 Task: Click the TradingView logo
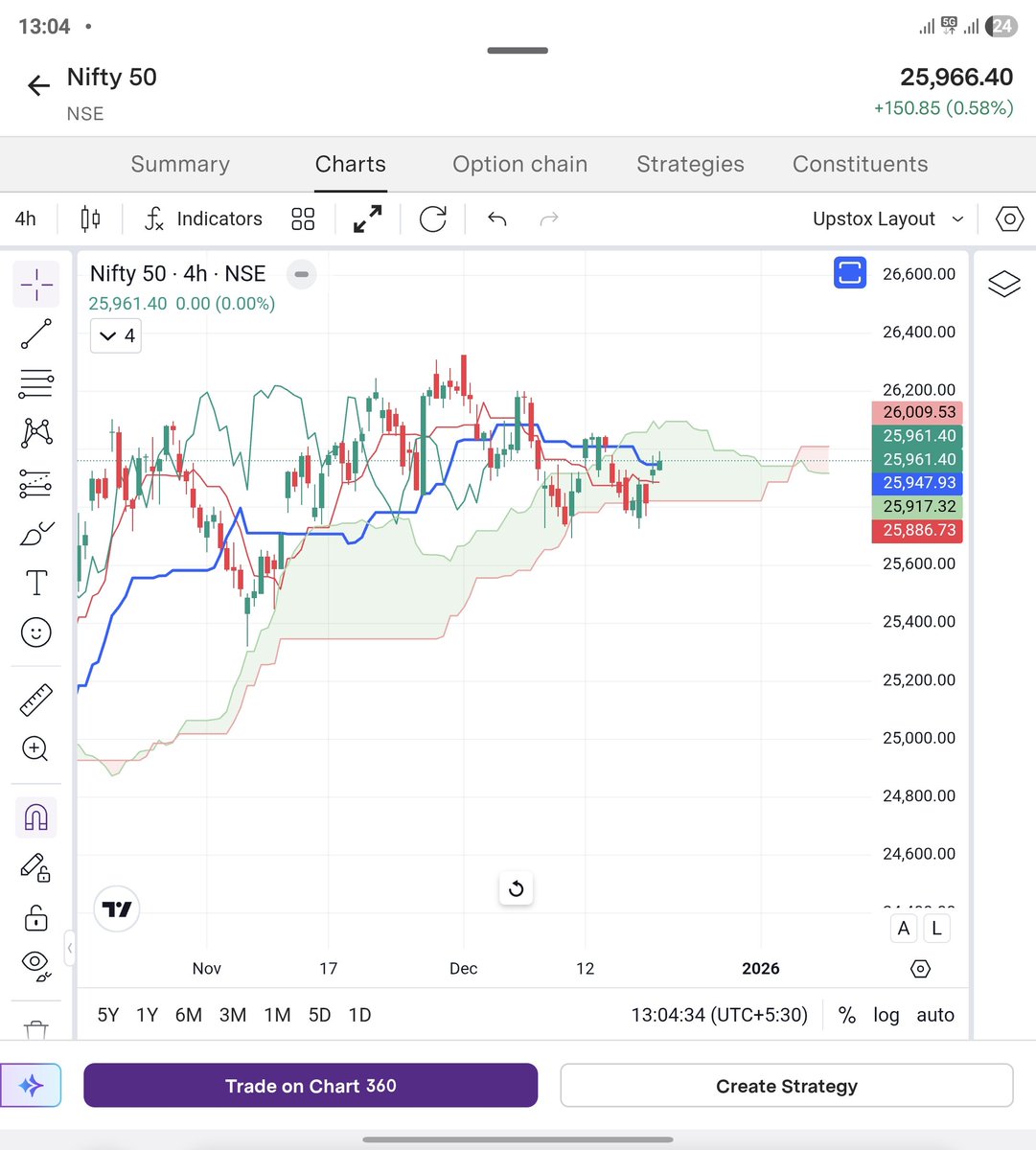coord(117,909)
